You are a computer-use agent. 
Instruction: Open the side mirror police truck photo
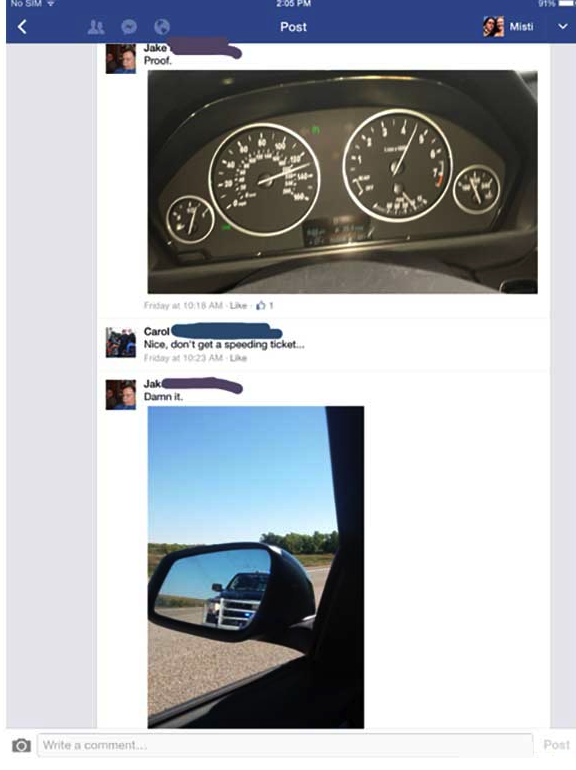click(x=256, y=567)
